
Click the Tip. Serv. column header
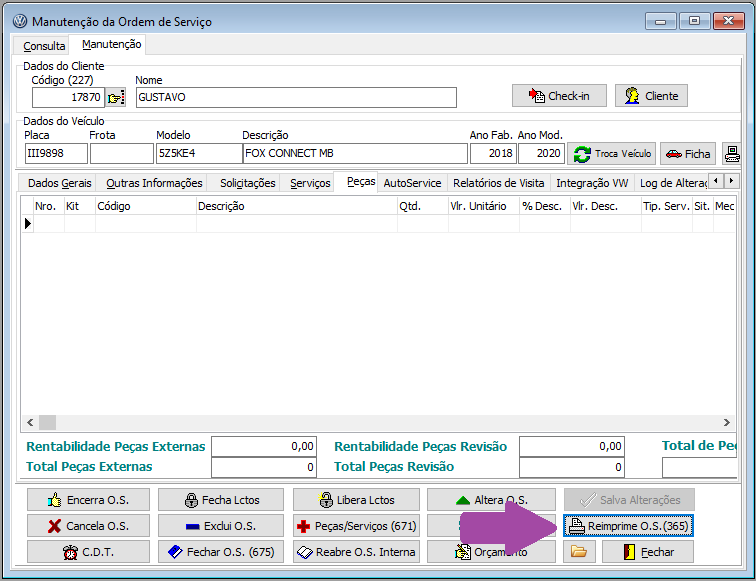pyautogui.click(x=667, y=206)
